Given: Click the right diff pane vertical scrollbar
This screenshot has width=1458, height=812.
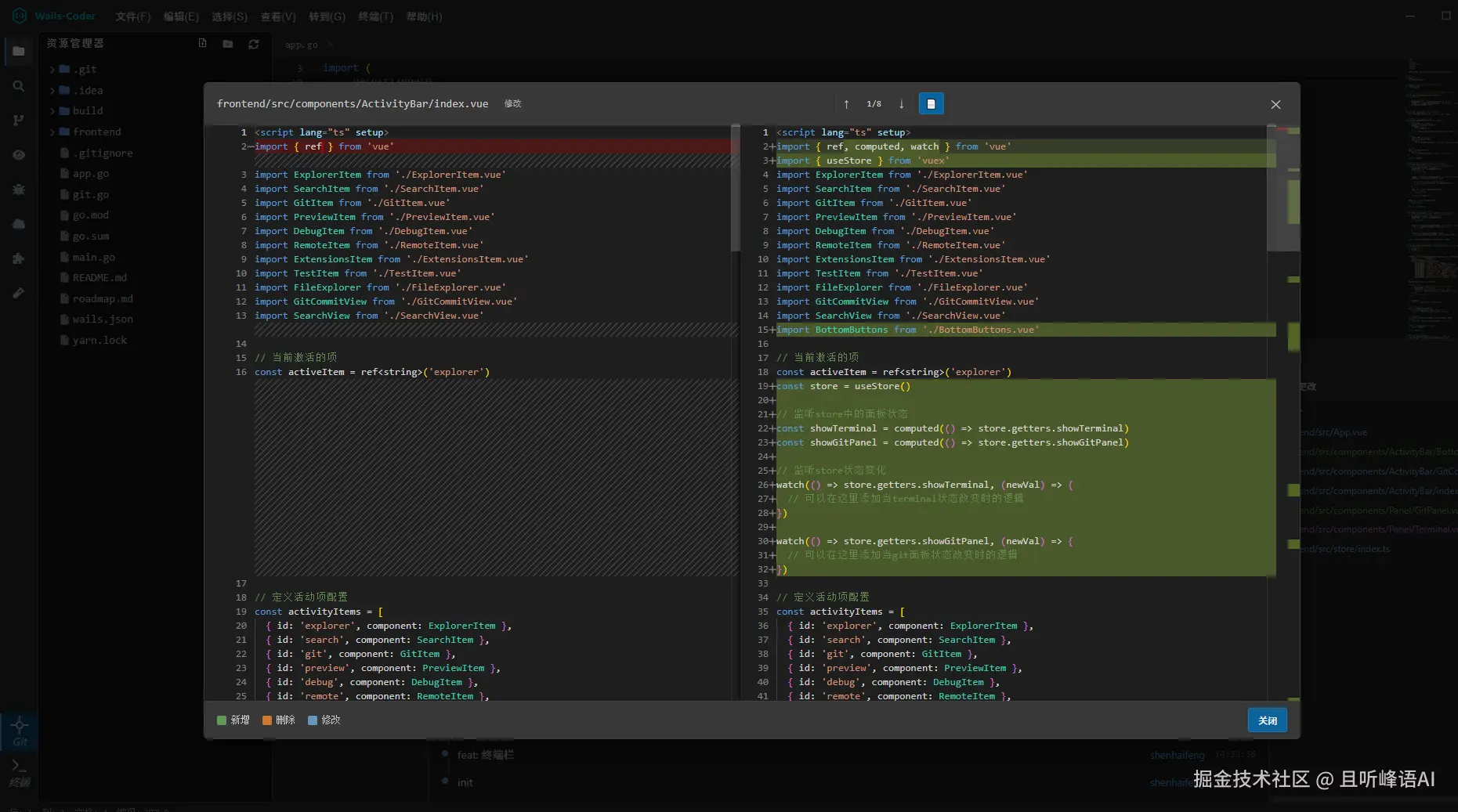Looking at the screenshot, I should coord(1272,188).
